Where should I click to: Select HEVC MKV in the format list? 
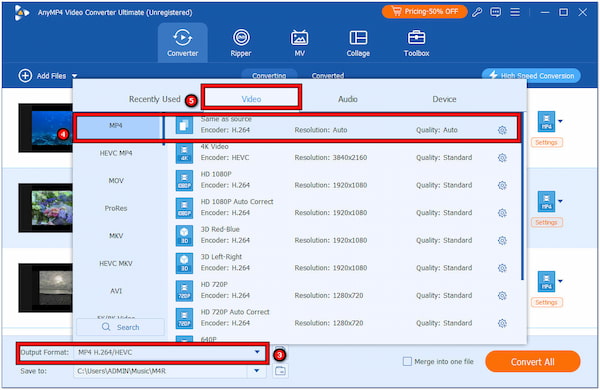click(116, 263)
